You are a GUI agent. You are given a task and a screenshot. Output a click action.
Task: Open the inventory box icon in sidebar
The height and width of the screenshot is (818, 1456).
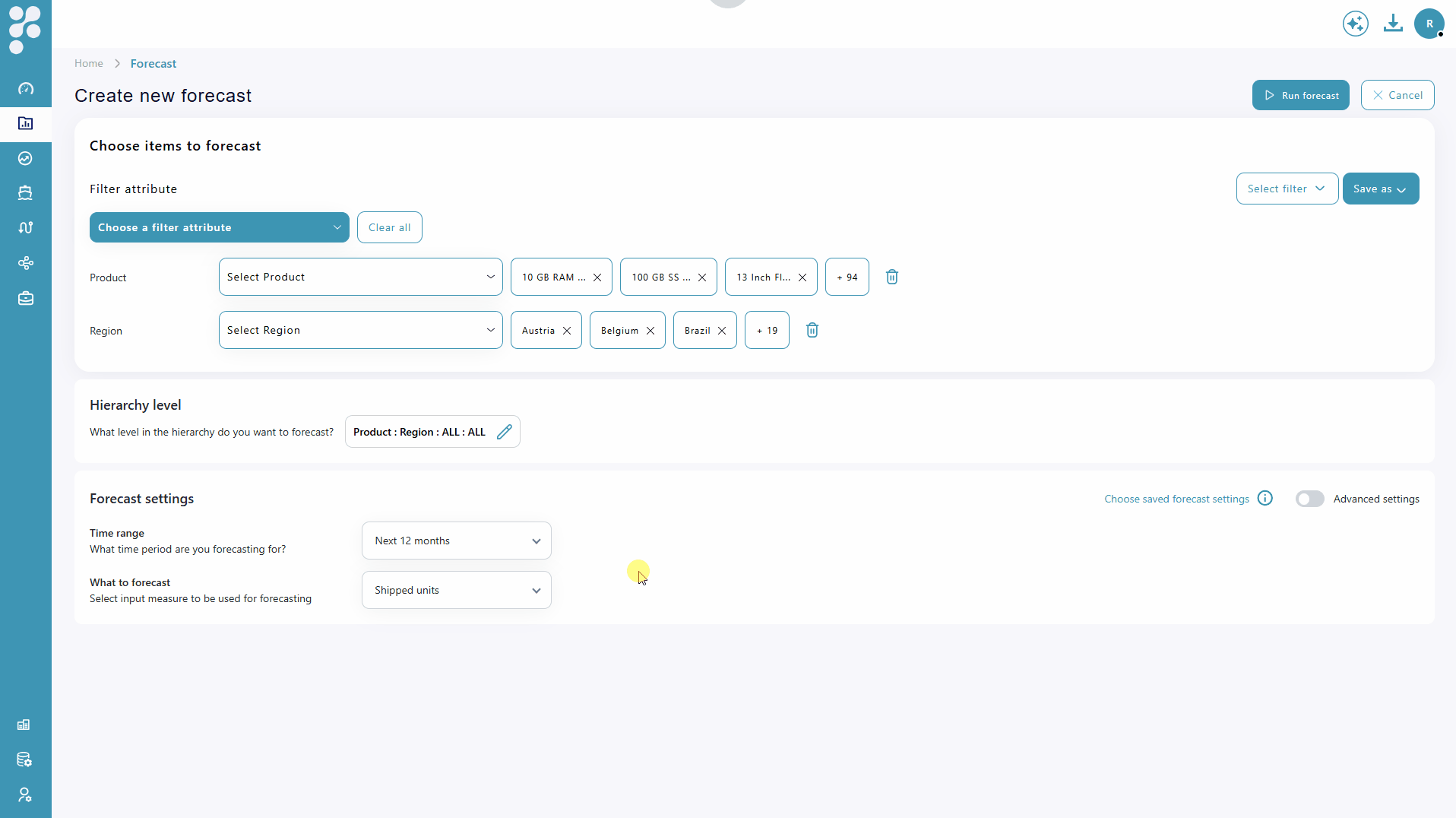(x=26, y=193)
